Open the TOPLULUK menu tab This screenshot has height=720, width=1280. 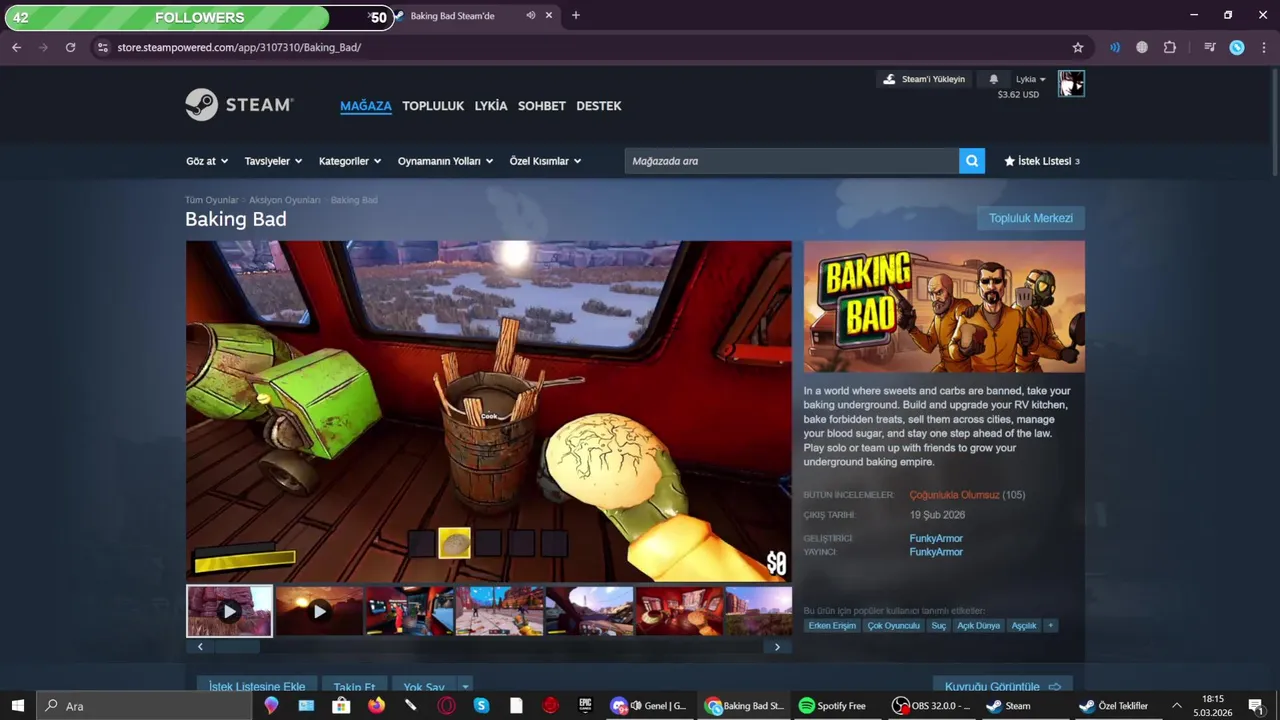(x=433, y=105)
